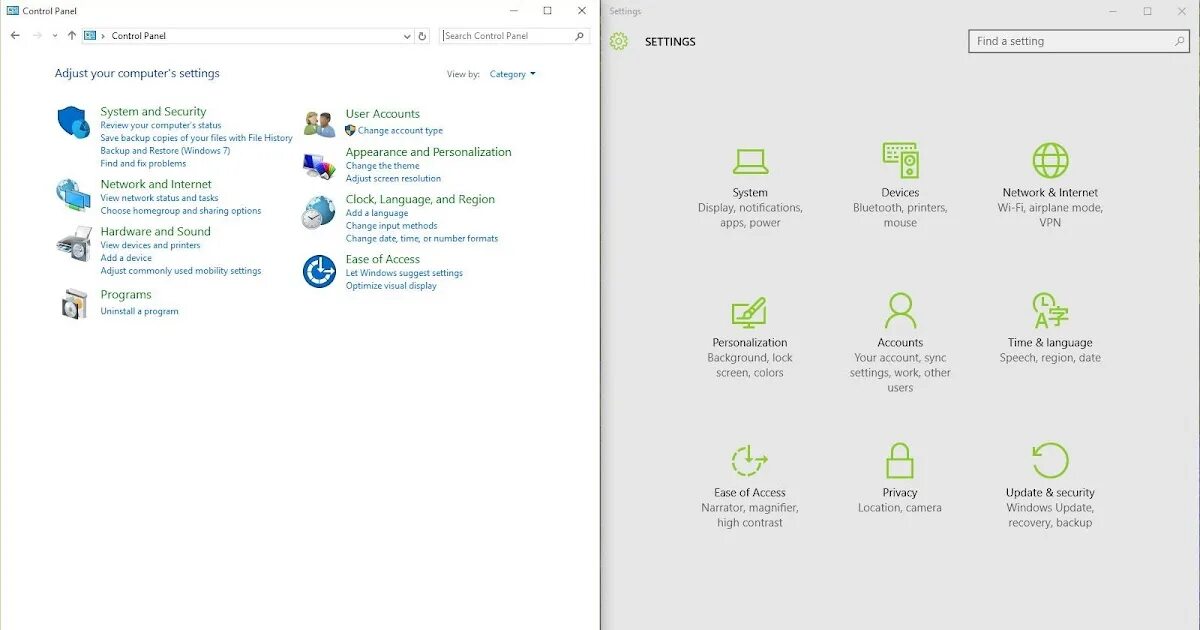Image resolution: width=1200 pixels, height=630 pixels.
Task: Open the Update & security refresh icon in Settings
Action: pyautogui.click(x=1050, y=461)
